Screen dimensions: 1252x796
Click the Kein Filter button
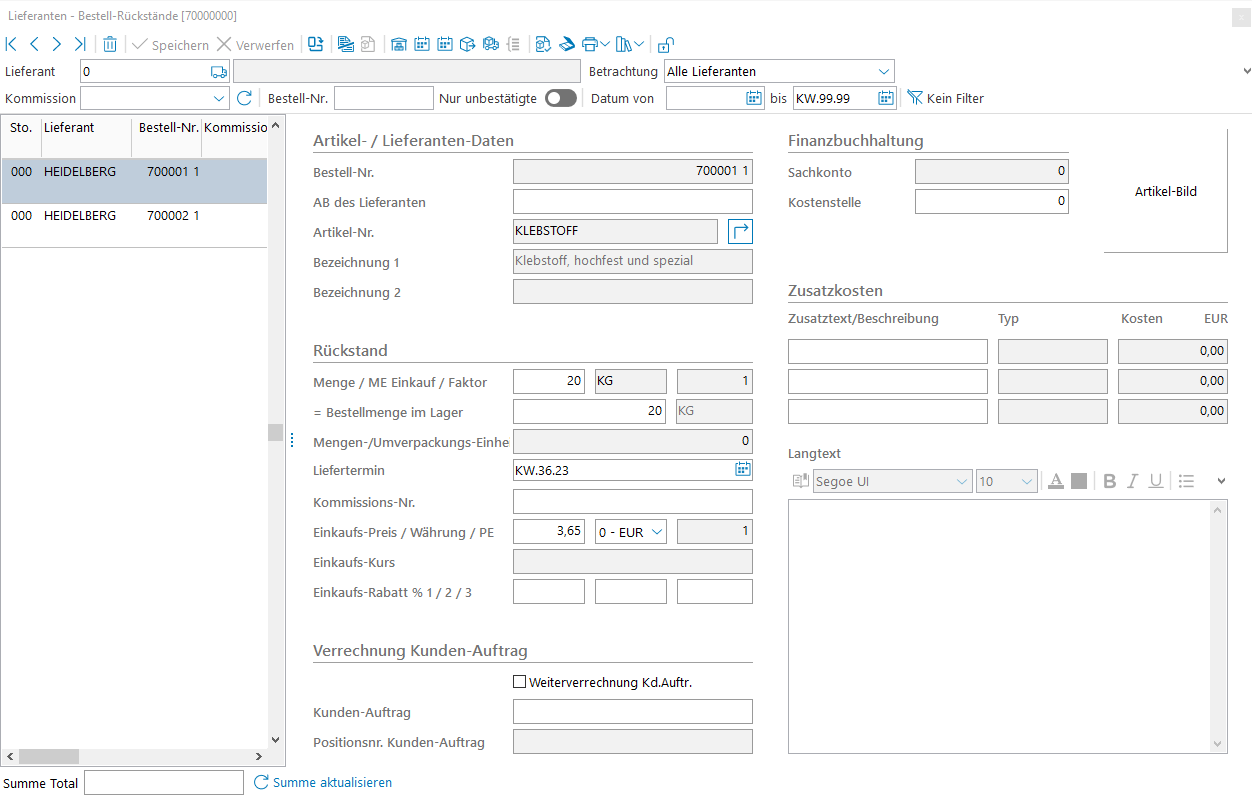tap(945, 98)
